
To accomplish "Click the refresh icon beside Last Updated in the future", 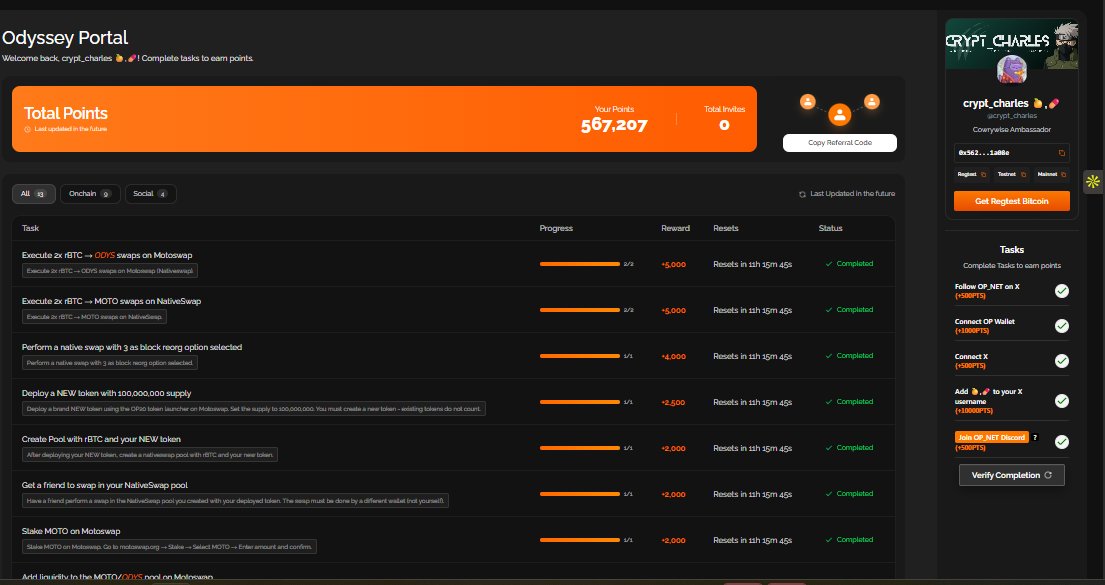I will point(802,194).
